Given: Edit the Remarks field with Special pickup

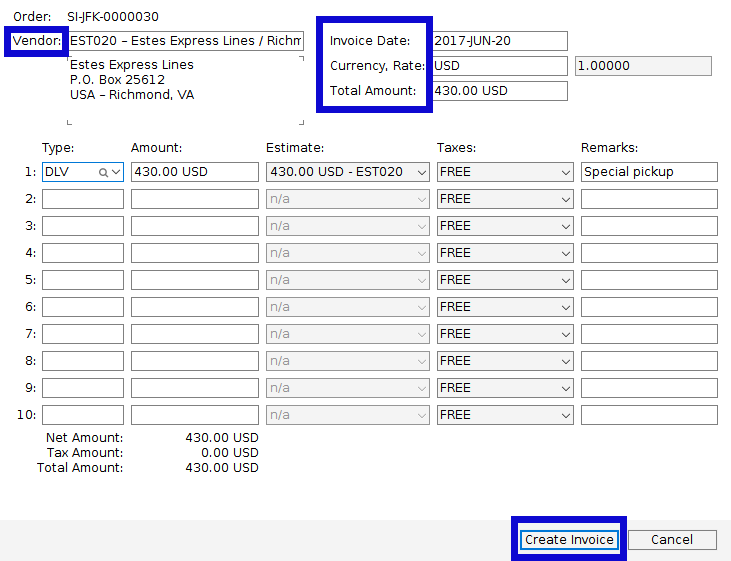Looking at the screenshot, I should coord(649,172).
